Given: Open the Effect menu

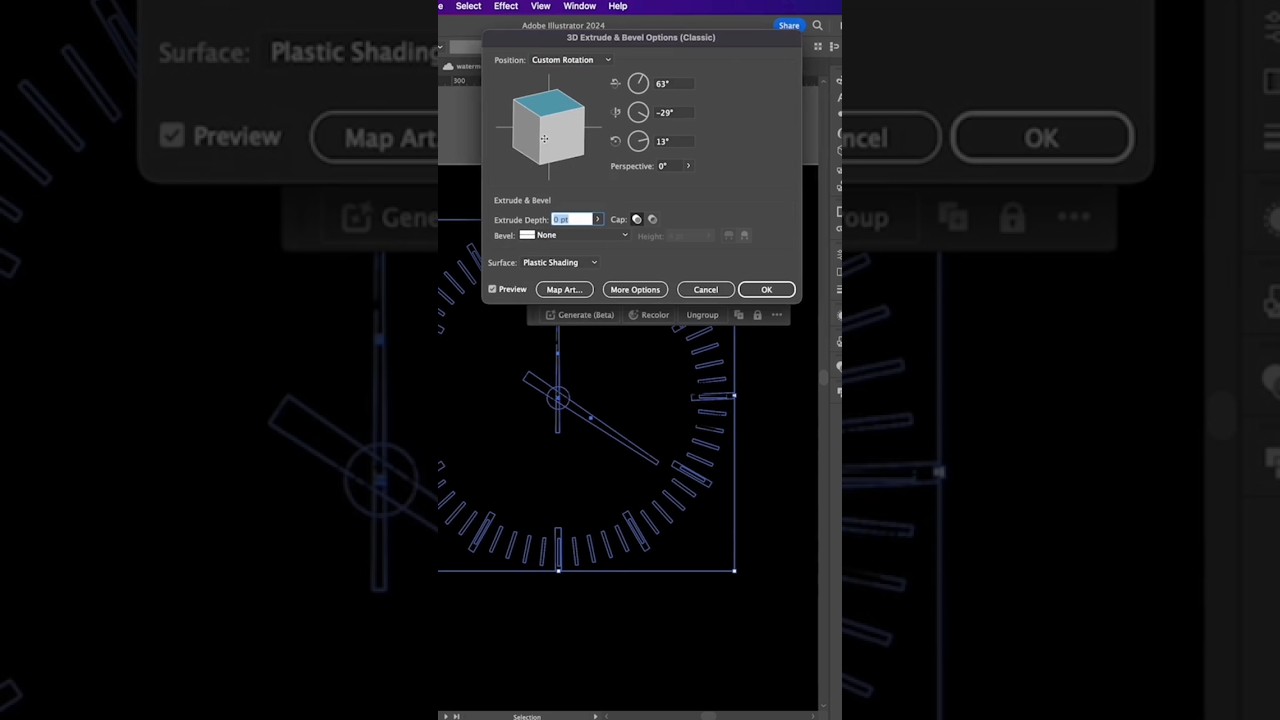Looking at the screenshot, I should click(506, 6).
